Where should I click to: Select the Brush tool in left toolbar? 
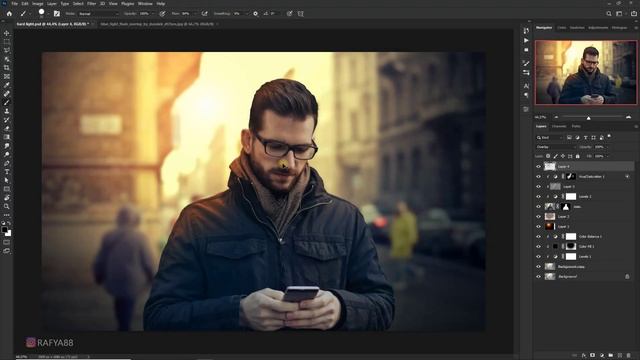click(7, 102)
